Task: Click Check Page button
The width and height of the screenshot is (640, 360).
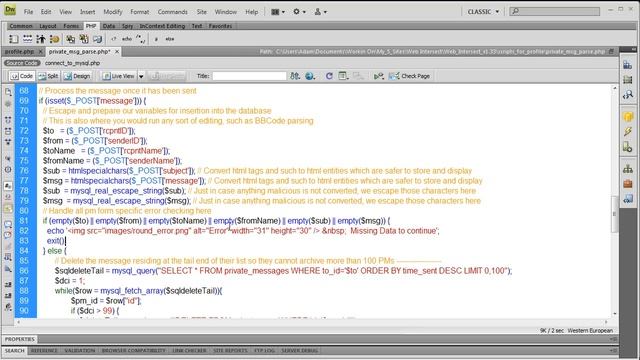Action: [410, 76]
